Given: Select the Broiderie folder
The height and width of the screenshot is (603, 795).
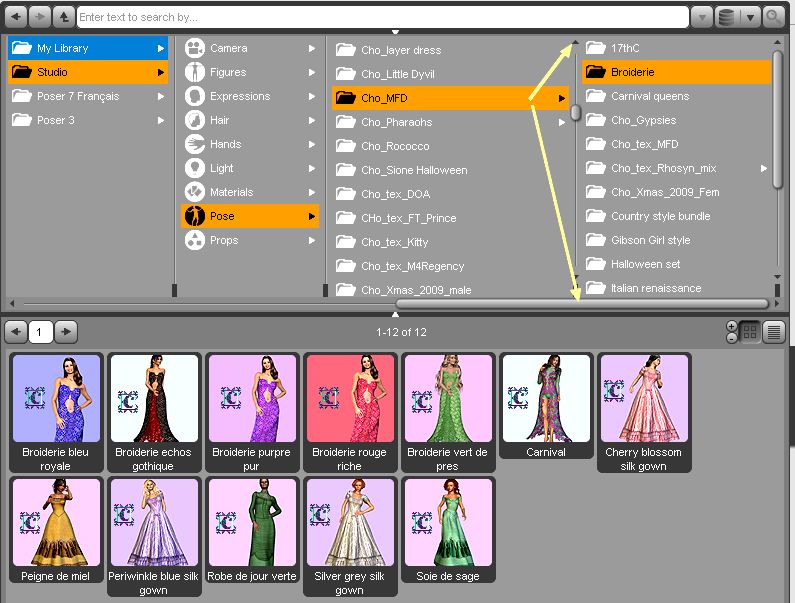Looking at the screenshot, I should (676, 72).
